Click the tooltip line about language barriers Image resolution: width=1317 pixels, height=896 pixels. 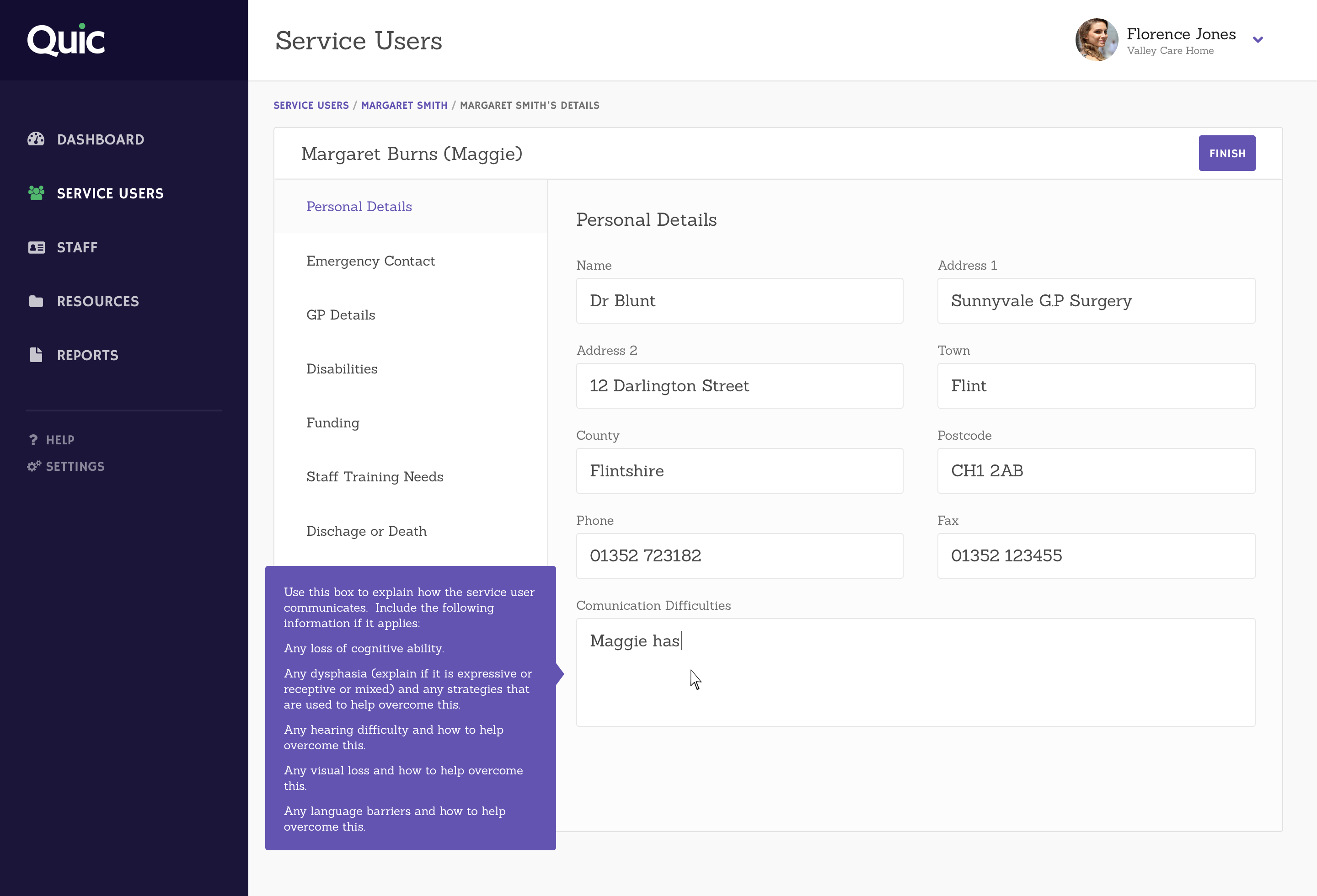point(395,819)
